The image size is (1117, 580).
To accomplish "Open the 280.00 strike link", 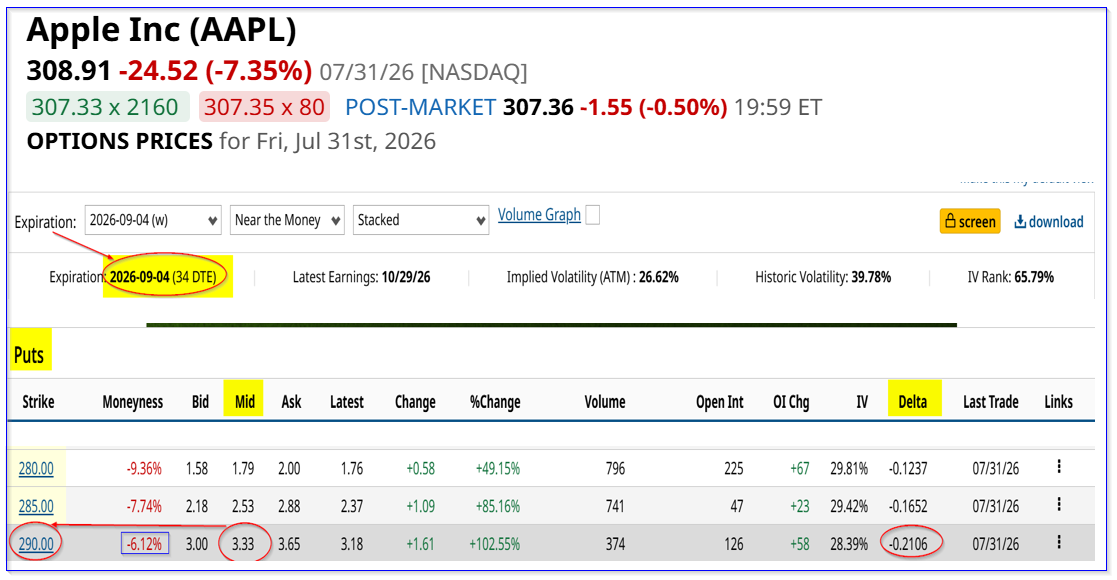I will [x=36, y=469].
